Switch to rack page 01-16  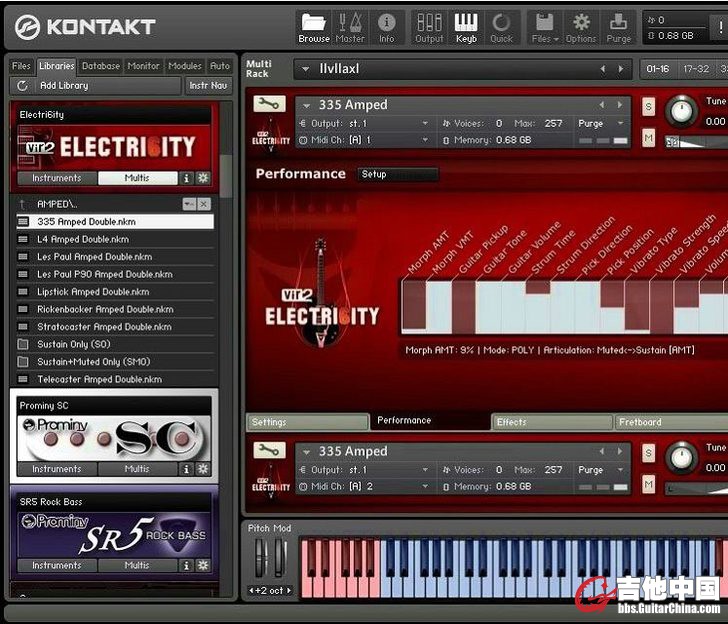click(x=658, y=69)
